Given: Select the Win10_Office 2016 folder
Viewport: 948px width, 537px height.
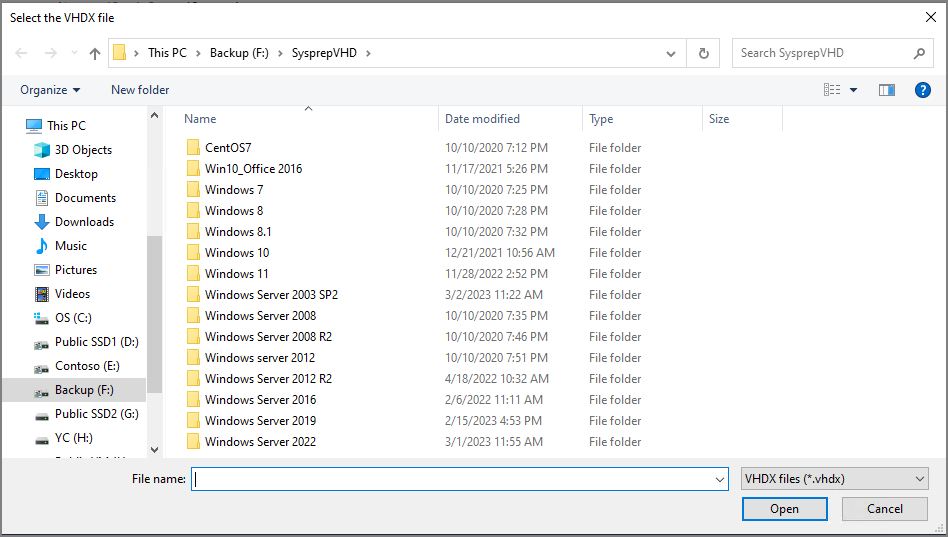Looking at the screenshot, I should tap(253, 169).
